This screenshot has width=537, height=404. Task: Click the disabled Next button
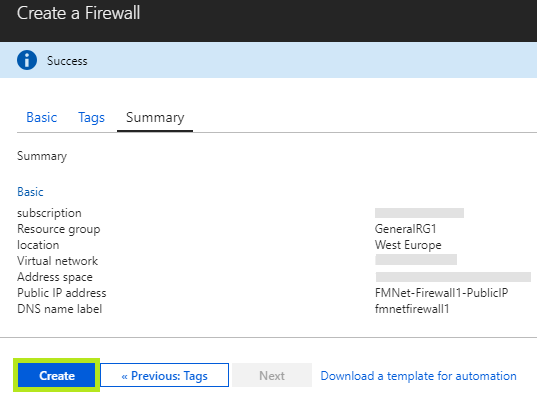coord(272,375)
